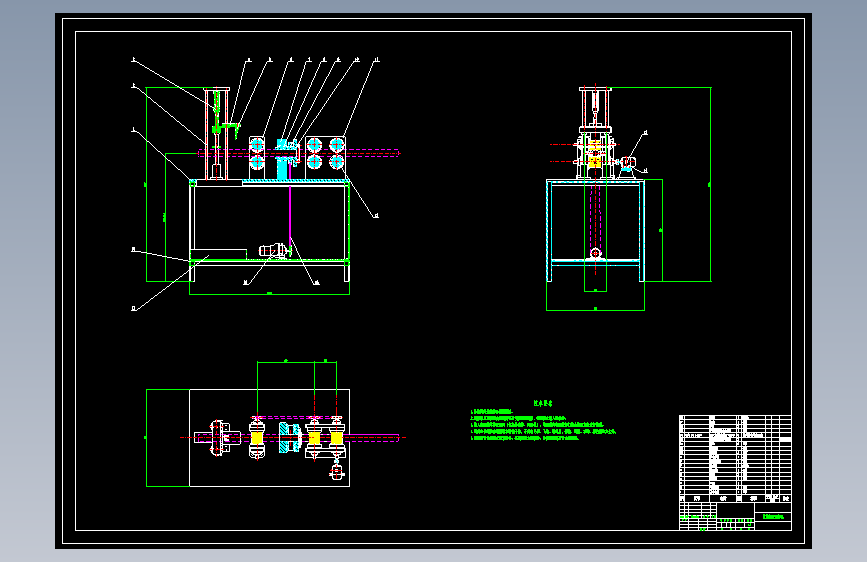
Task: Select the green technical requirements notes block
Action: [x=542, y=425]
